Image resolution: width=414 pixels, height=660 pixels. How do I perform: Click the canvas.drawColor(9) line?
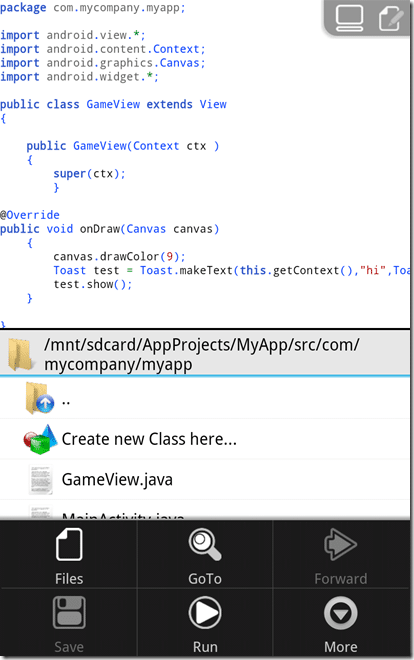(119, 256)
